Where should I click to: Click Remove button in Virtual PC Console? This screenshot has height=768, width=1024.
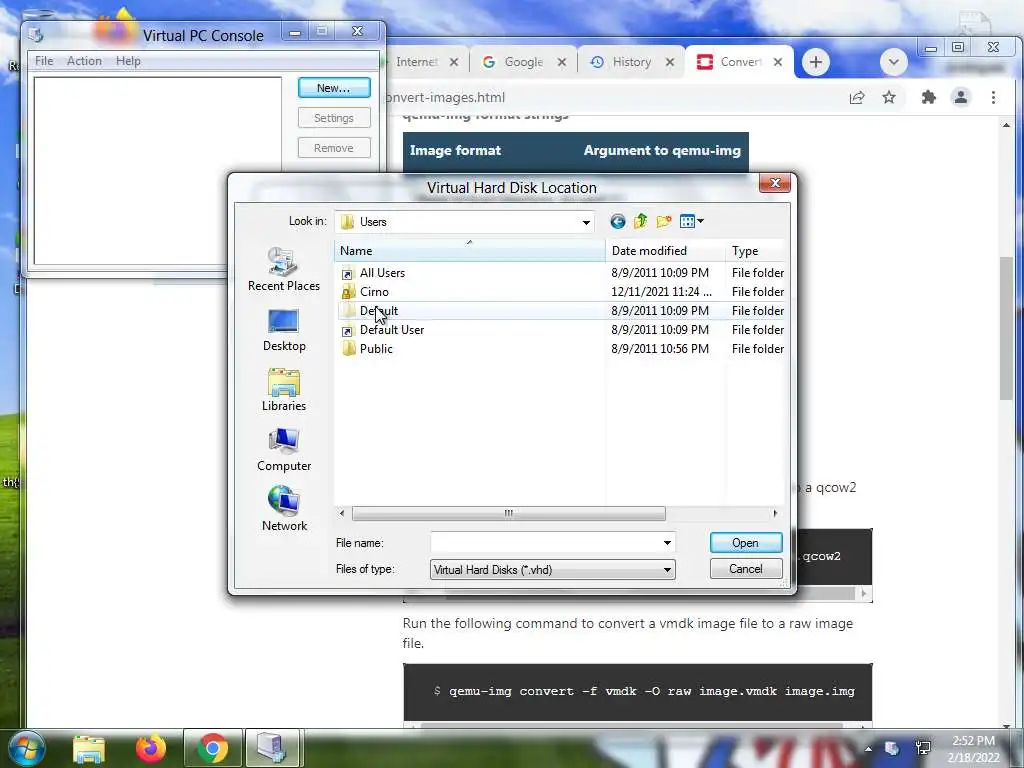click(x=334, y=148)
